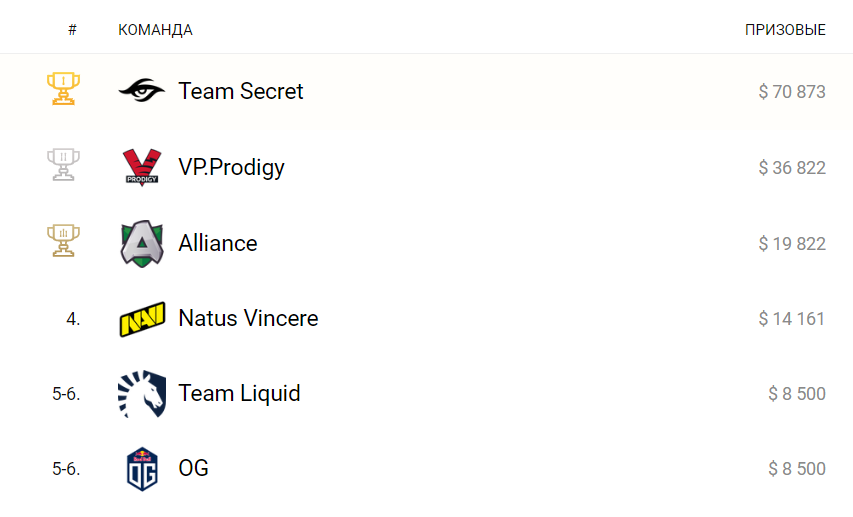Click Team Secret's $ 70 873 prize

pos(792,92)
